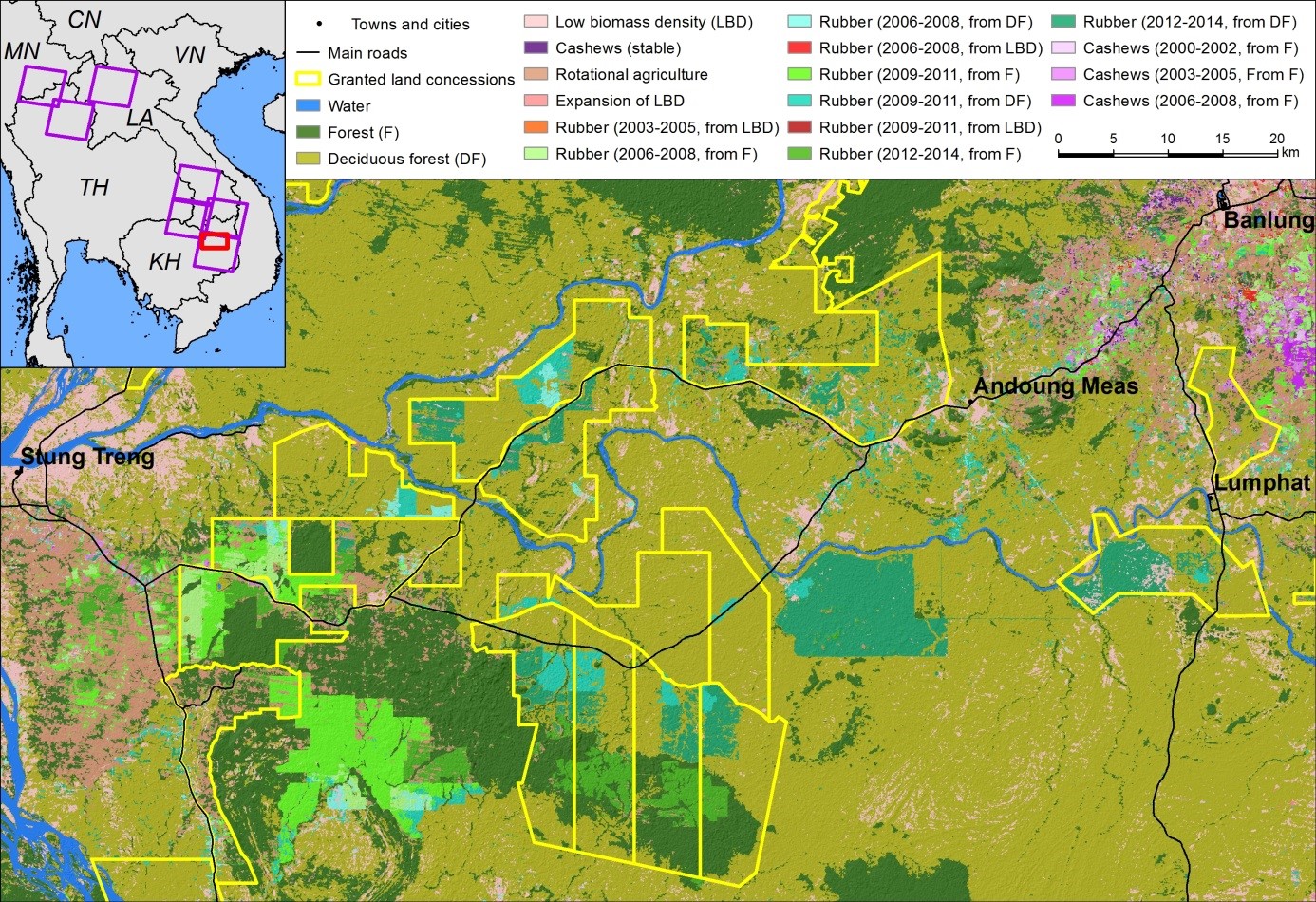Click the Banlung town label
1316x902 pixels.
click(x=1269, y=220)
